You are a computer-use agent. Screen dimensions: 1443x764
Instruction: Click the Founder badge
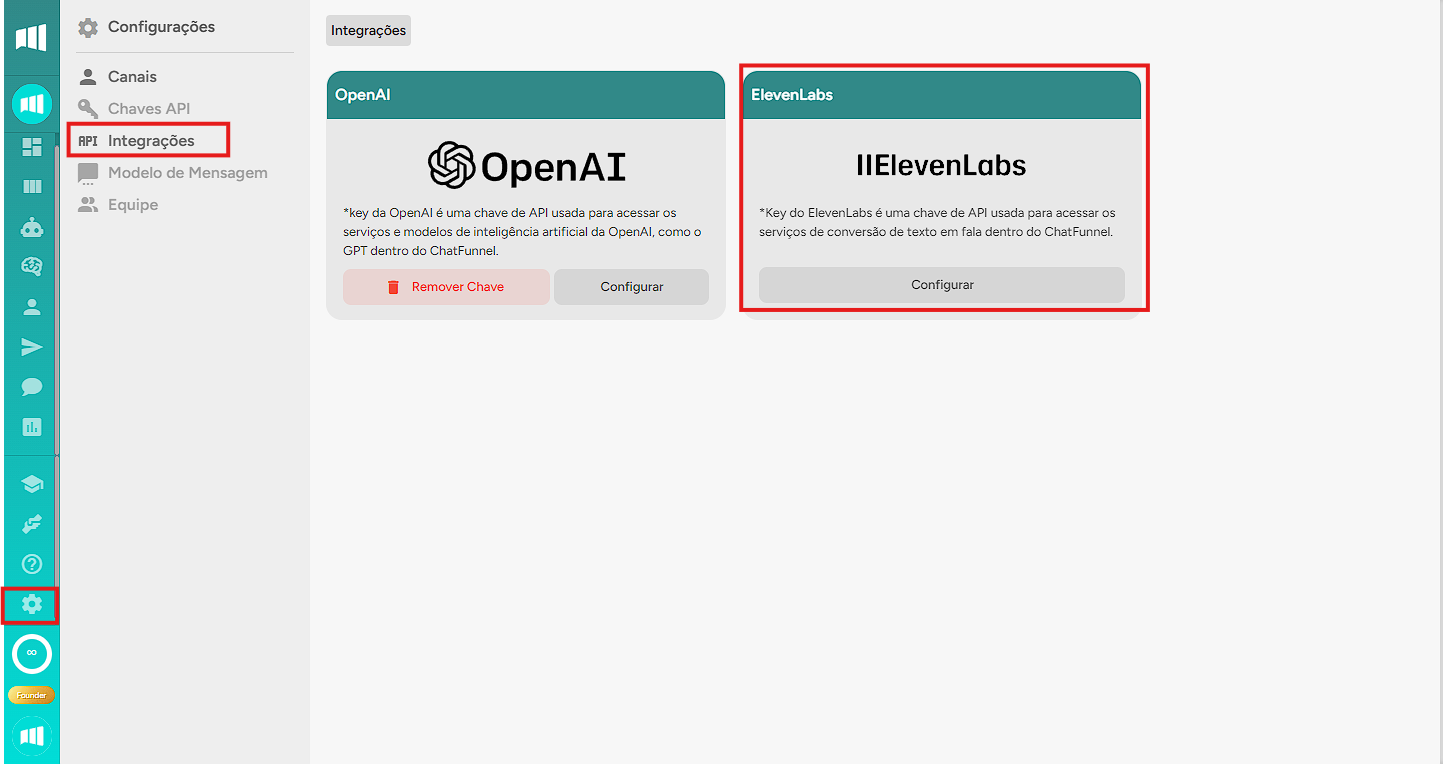click(32, 695)
